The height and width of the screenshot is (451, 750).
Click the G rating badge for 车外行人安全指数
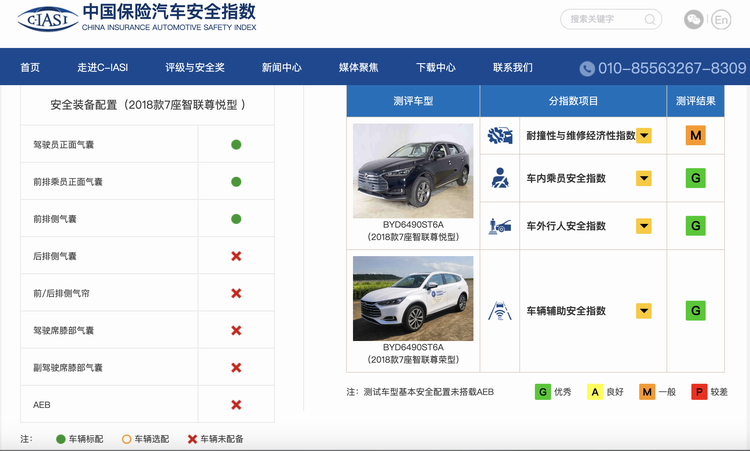(x=695, y=226)
